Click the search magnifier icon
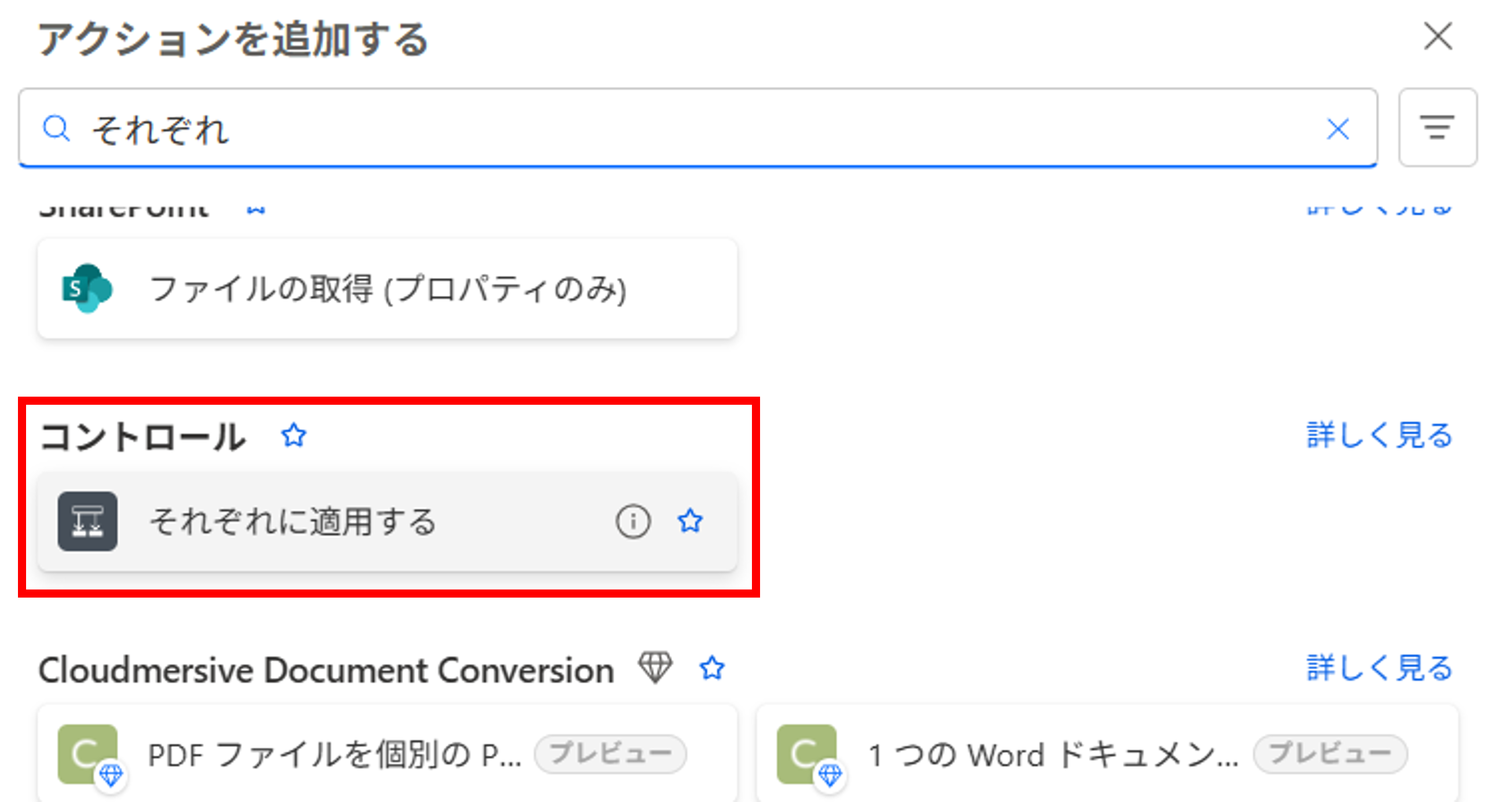This screenshot has width=1512, height=802. click(x=56, y=129)
